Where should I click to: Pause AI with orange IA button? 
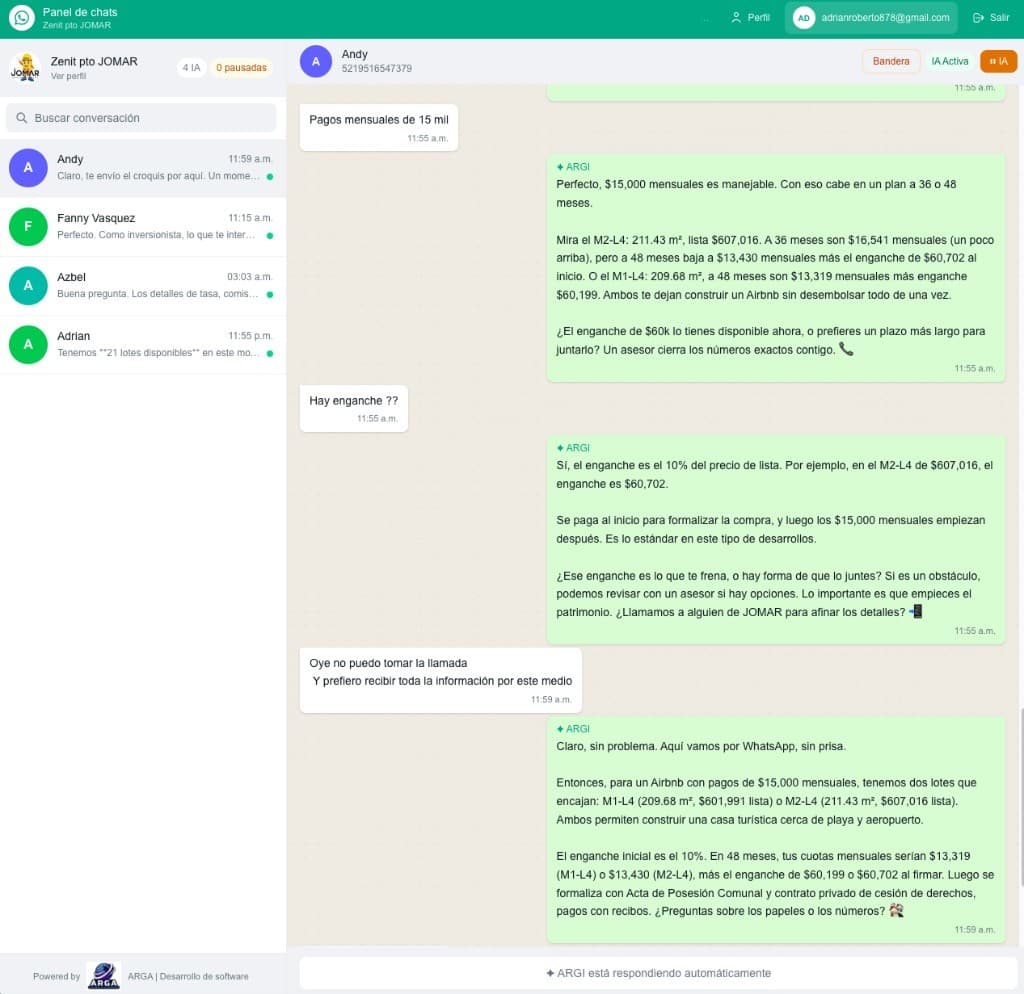(998, 61)
